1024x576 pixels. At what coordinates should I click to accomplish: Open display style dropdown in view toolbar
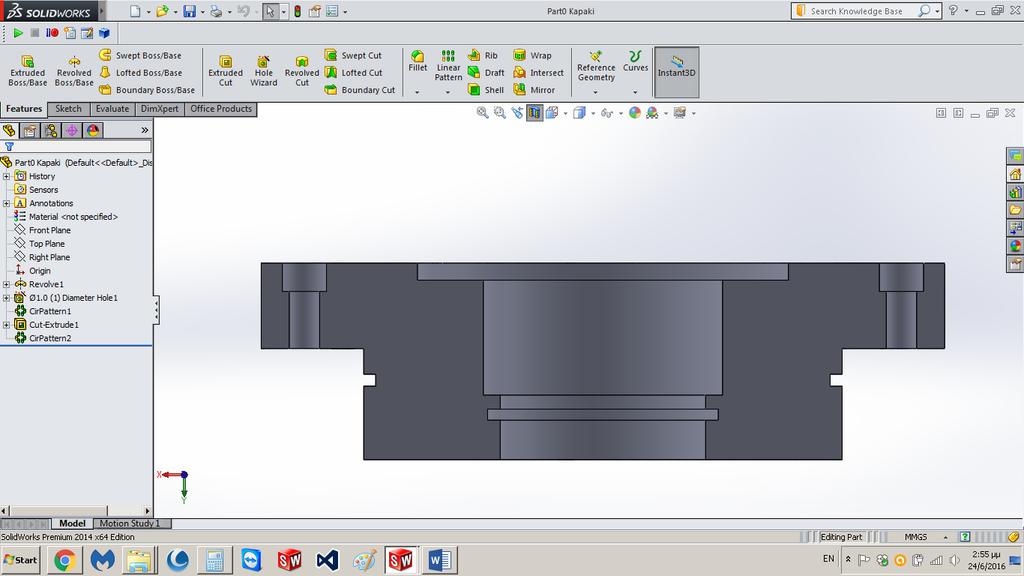pos(593,113)
